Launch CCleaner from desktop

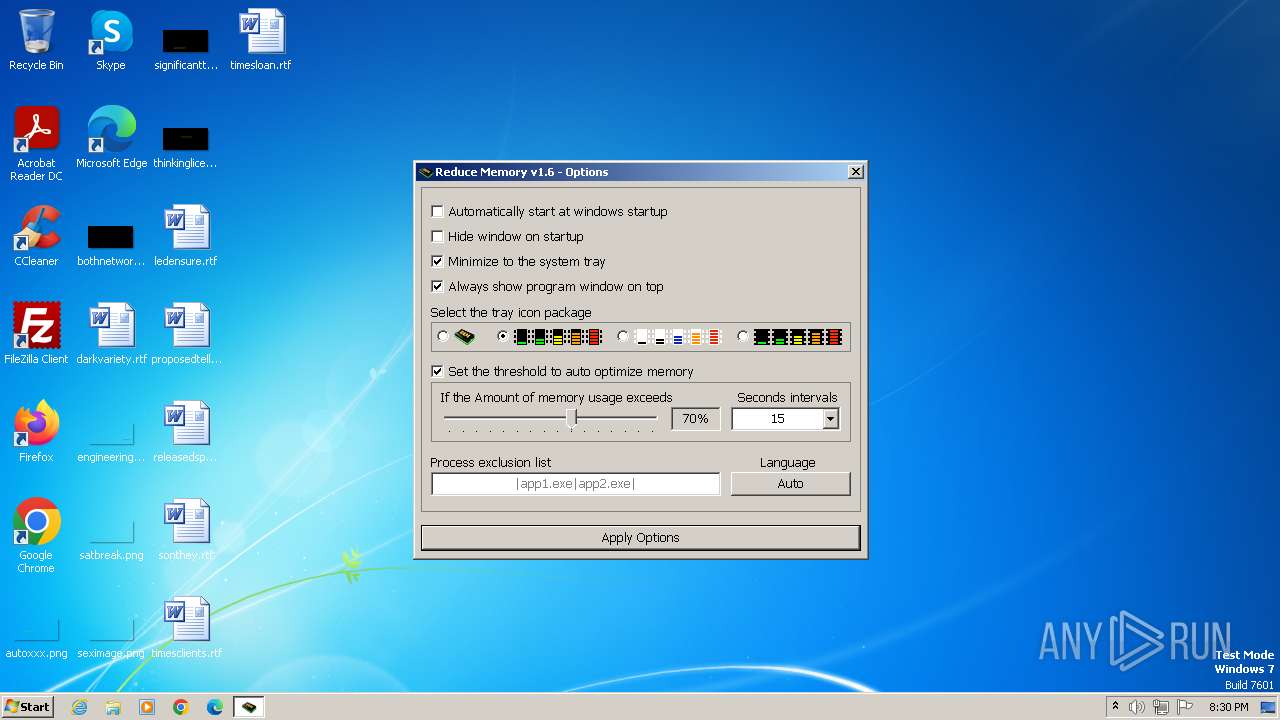coord(36,236)
